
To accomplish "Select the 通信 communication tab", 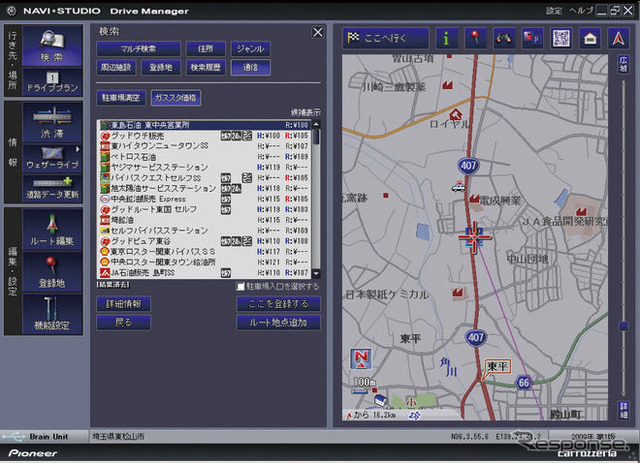I will point(250,67).
